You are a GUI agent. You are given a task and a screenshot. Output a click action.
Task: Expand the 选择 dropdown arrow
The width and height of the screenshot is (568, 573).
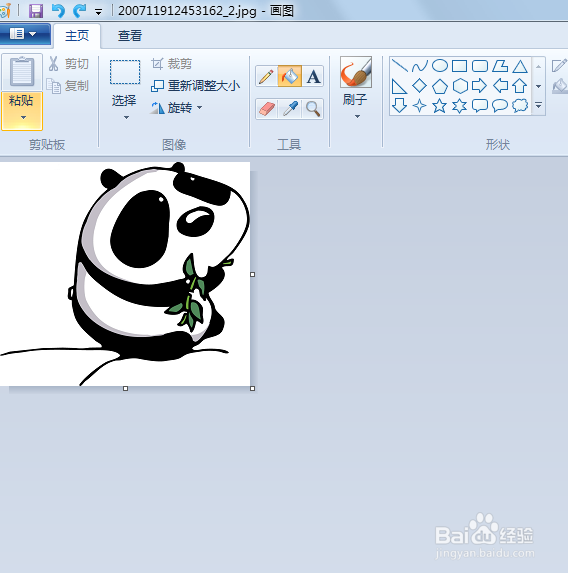point(126,118)
